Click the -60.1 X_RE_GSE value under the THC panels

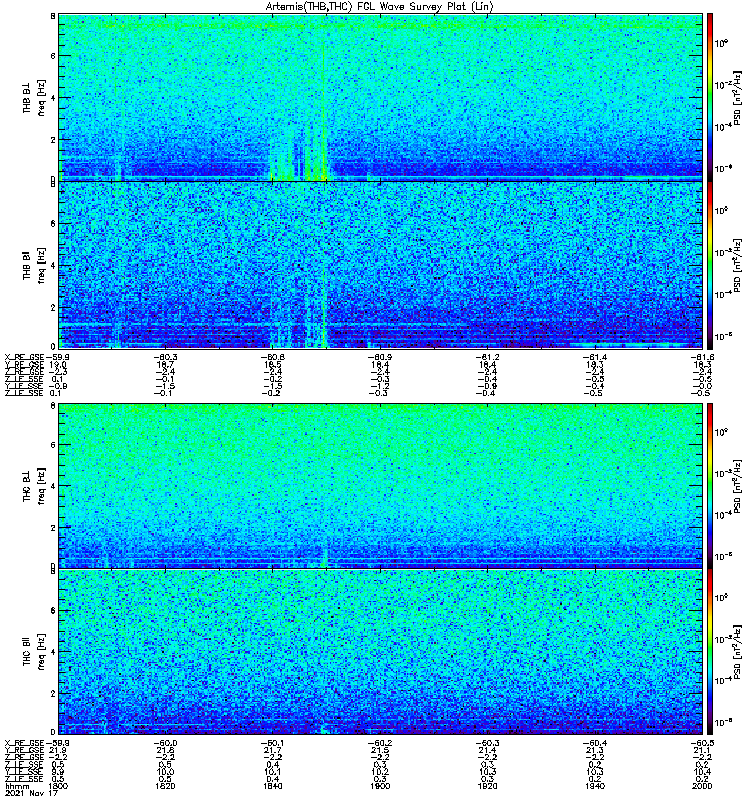click(272, 743)
